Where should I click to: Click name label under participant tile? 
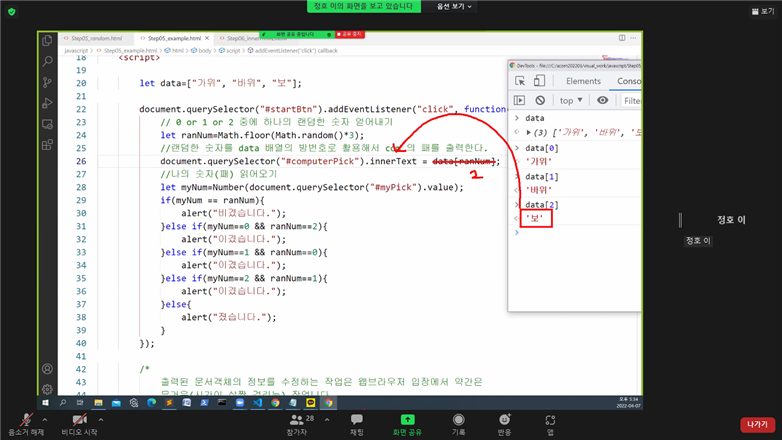[x=698, y=241]
